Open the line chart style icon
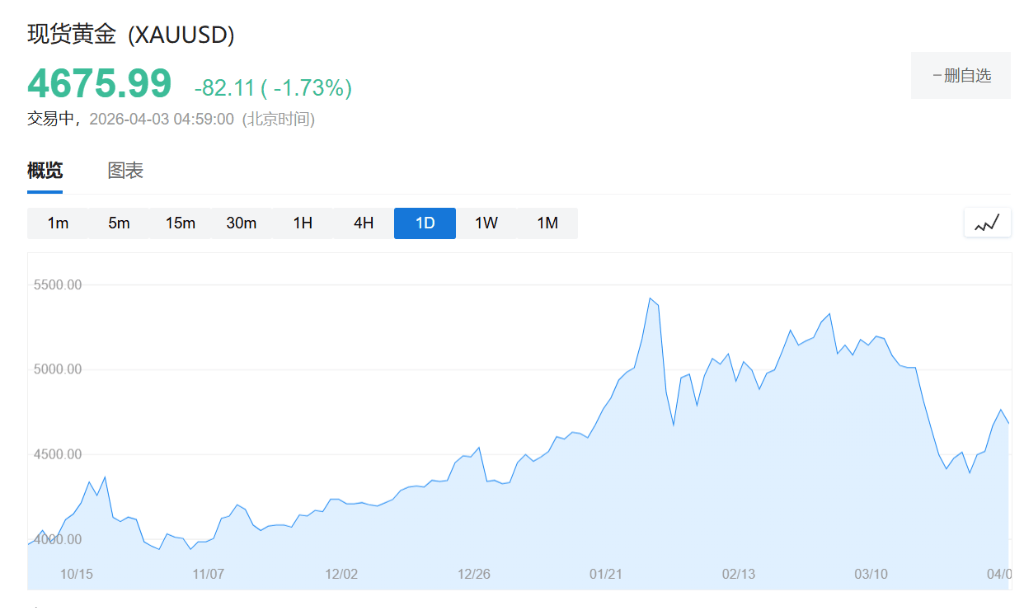This screenshot has height=608, width=1024. [x=987, y=223]
